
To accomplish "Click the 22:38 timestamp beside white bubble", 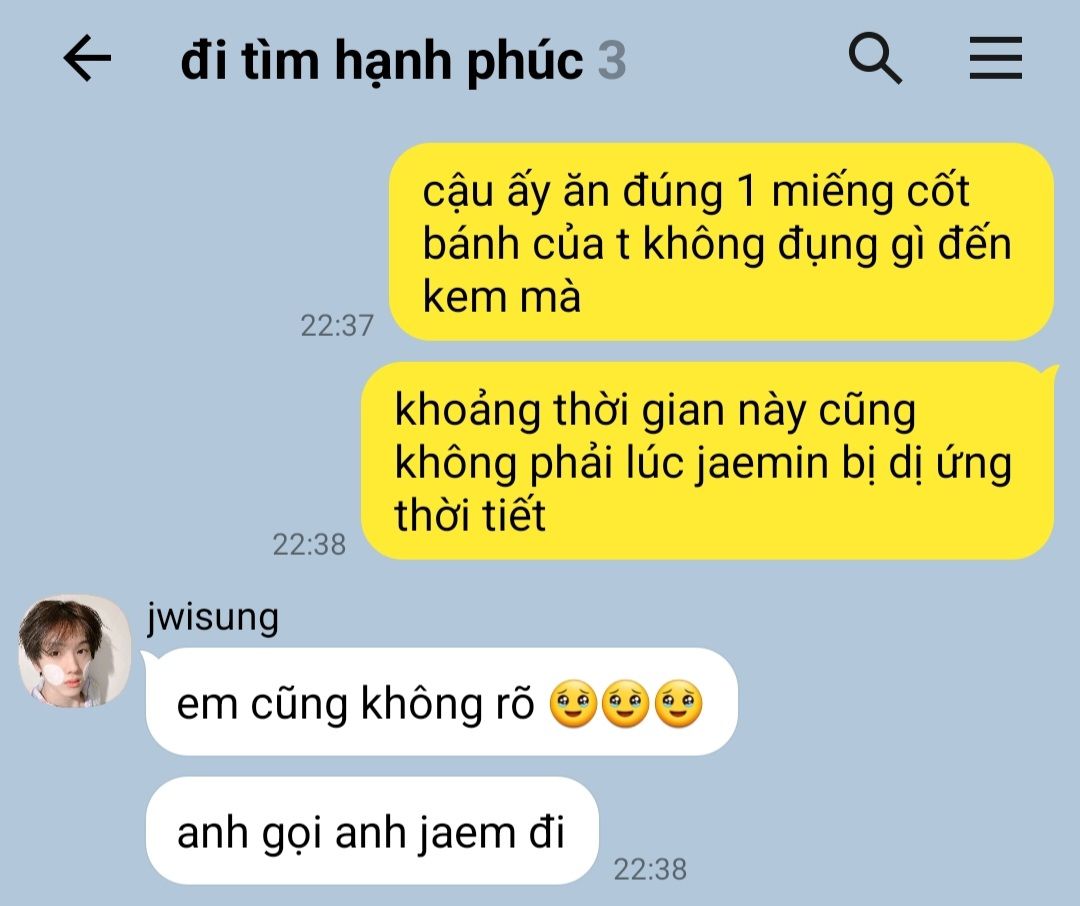I will pos(650,869).
